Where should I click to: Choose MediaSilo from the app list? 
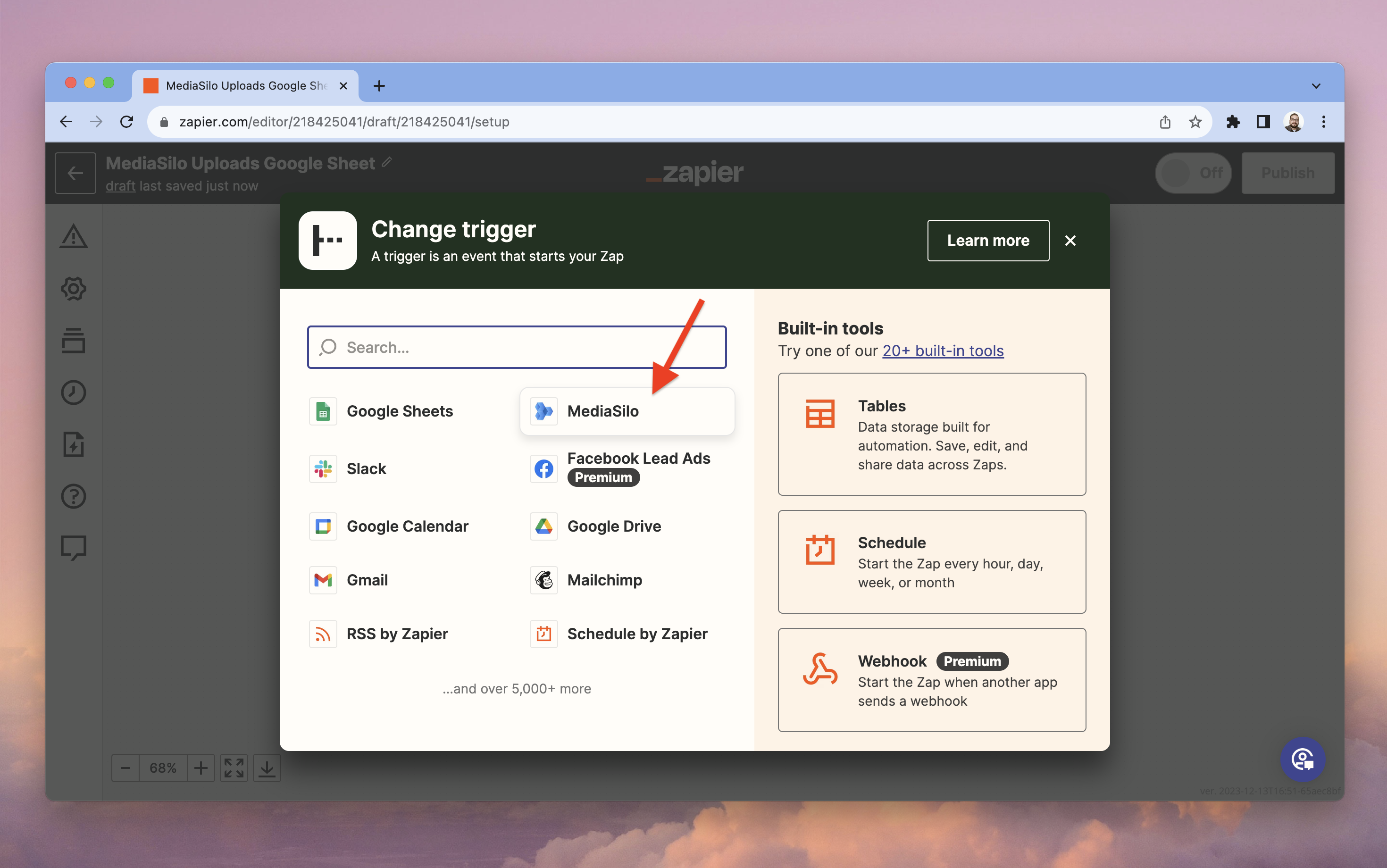click(x=627, y=411)
